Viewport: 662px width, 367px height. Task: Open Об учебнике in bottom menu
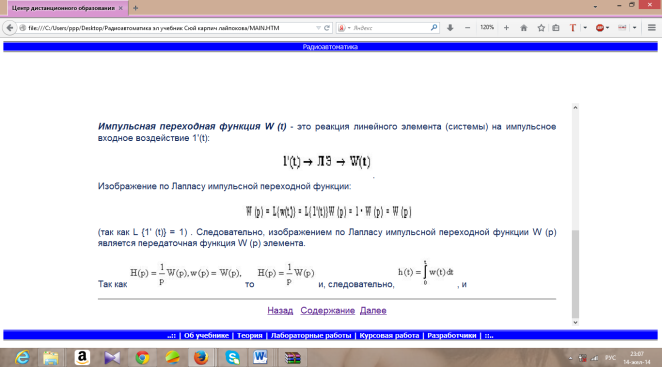[x=206, y=335]
